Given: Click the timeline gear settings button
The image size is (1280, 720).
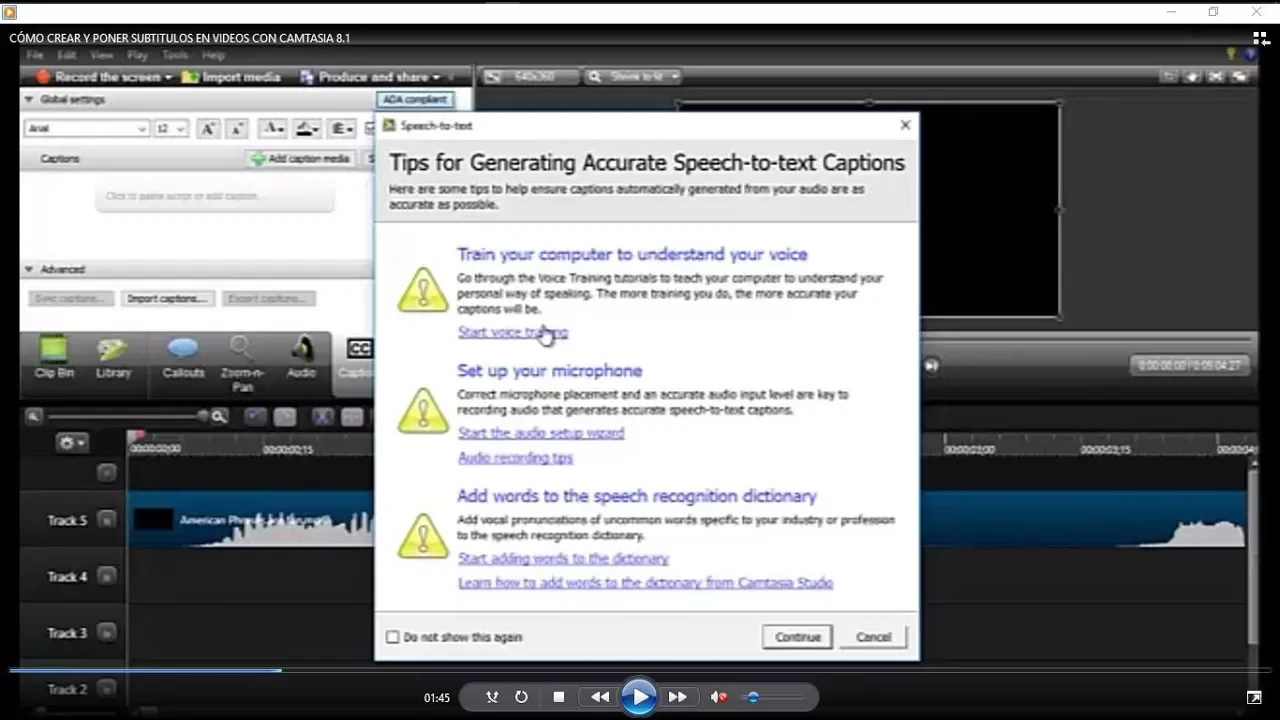Looking at the screenshot, I should click(72, 442).
